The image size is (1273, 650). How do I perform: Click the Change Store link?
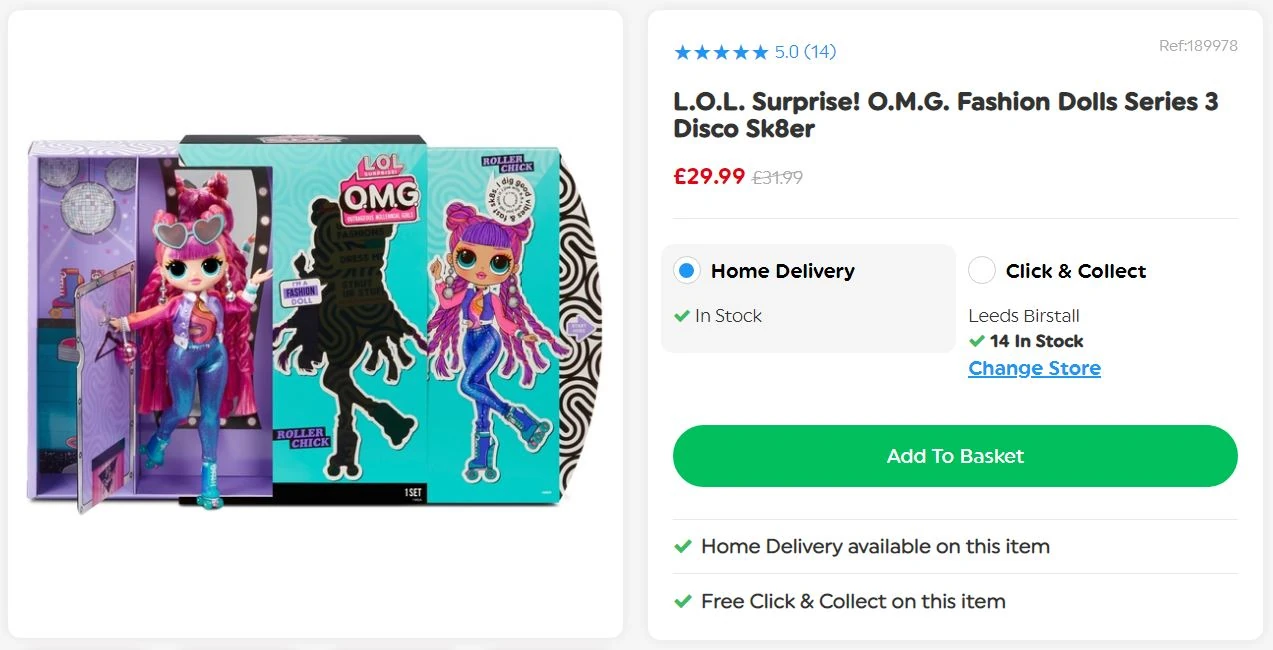pos(1034,368)
